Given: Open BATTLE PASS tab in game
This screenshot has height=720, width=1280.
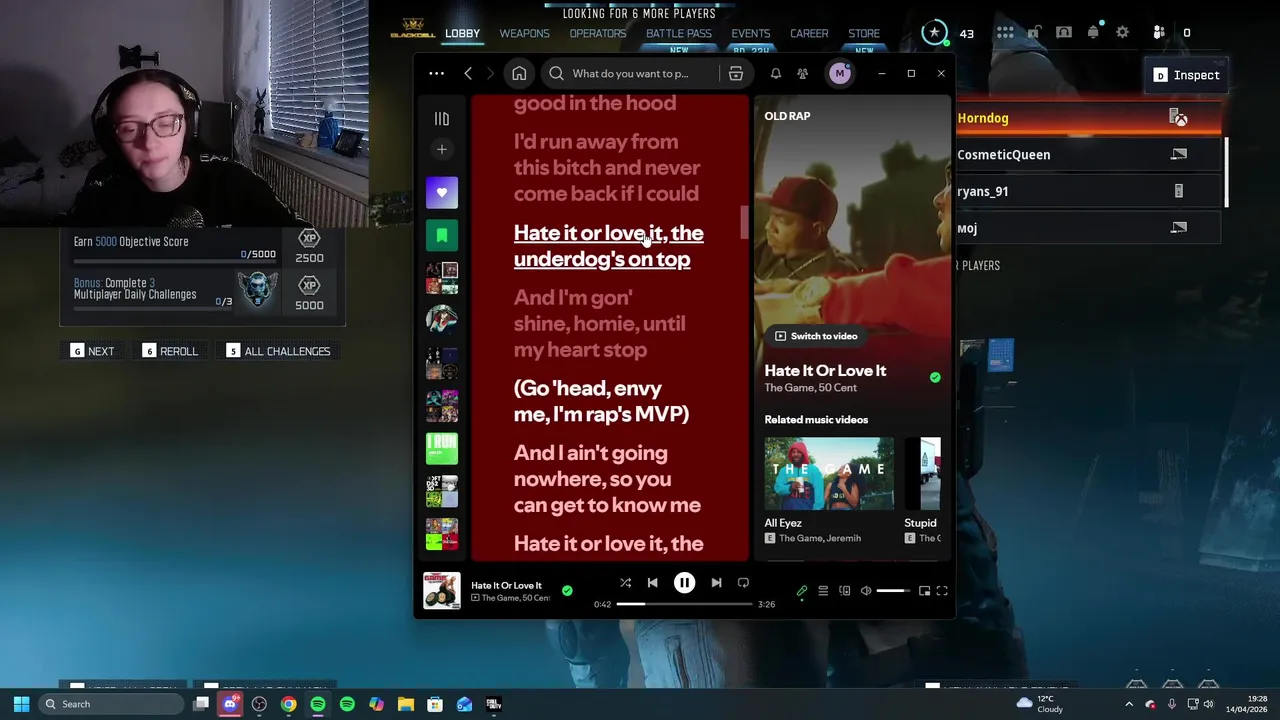Looking at the screenshot, I should point(679,34).
